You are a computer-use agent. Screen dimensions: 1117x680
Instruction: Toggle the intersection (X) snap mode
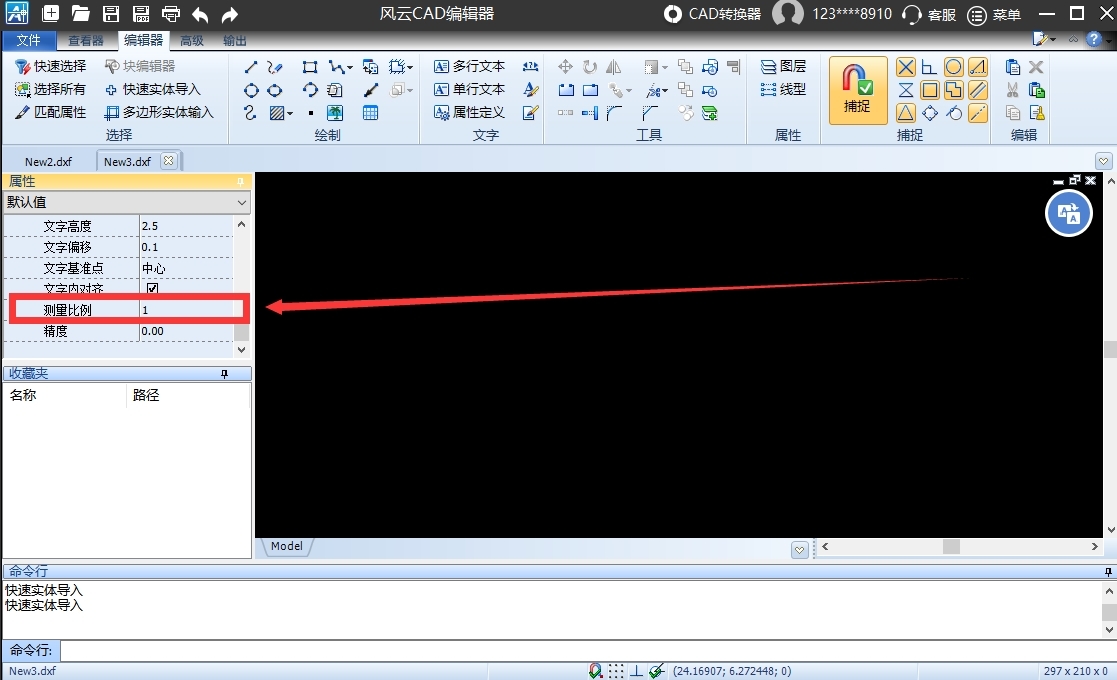(x=905, y=67)
